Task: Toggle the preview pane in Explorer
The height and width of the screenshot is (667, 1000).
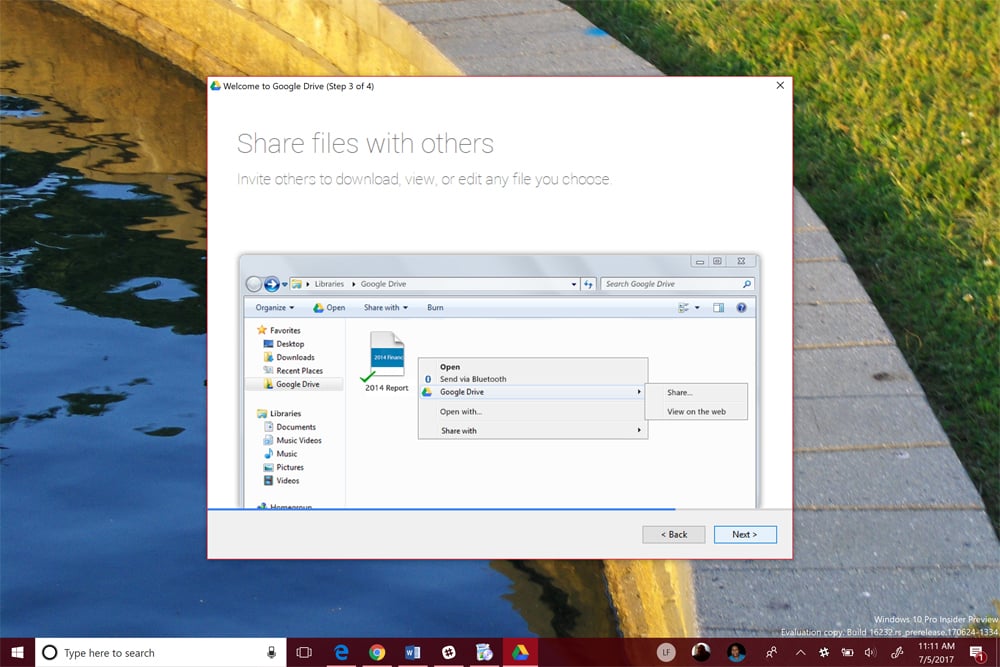Action: tap(717, 307)
